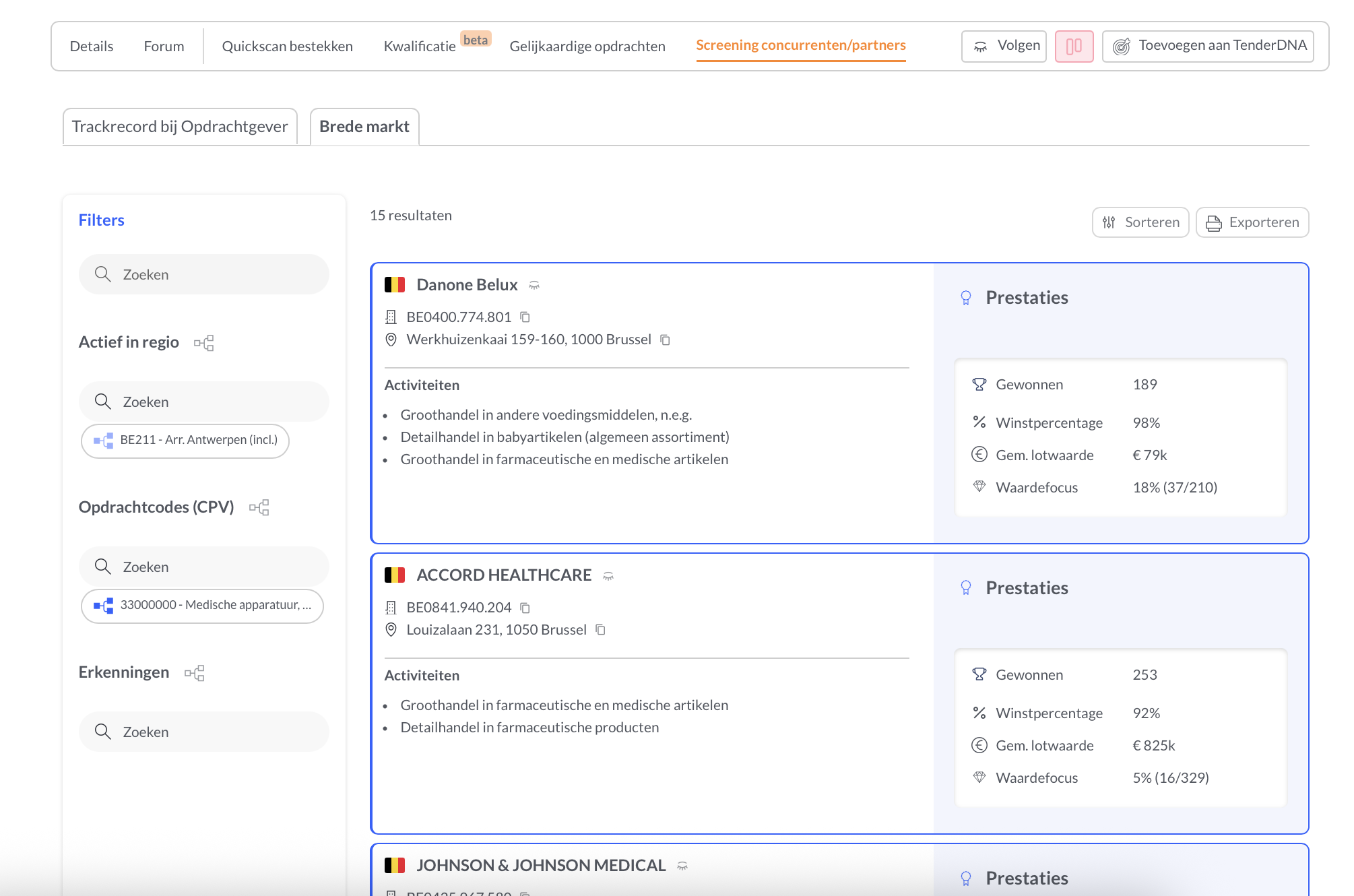Click the Belgian flag swatch next to Danone Belux
Viewport: 1354px width, 896px height.
click(396, 285)
